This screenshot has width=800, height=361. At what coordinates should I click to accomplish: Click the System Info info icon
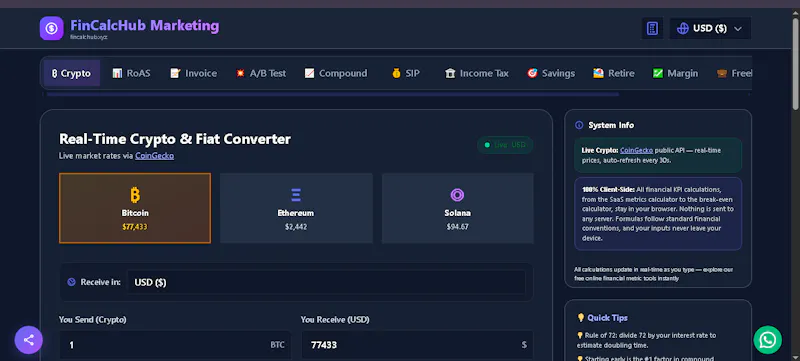579,125
